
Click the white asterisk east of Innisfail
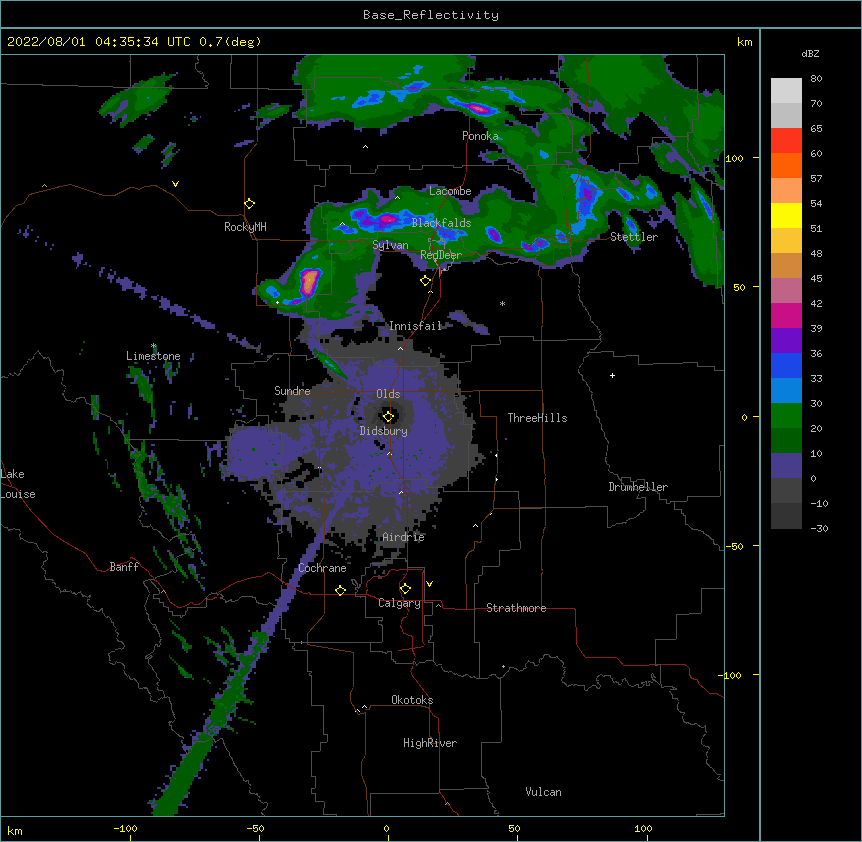point(502,303)
